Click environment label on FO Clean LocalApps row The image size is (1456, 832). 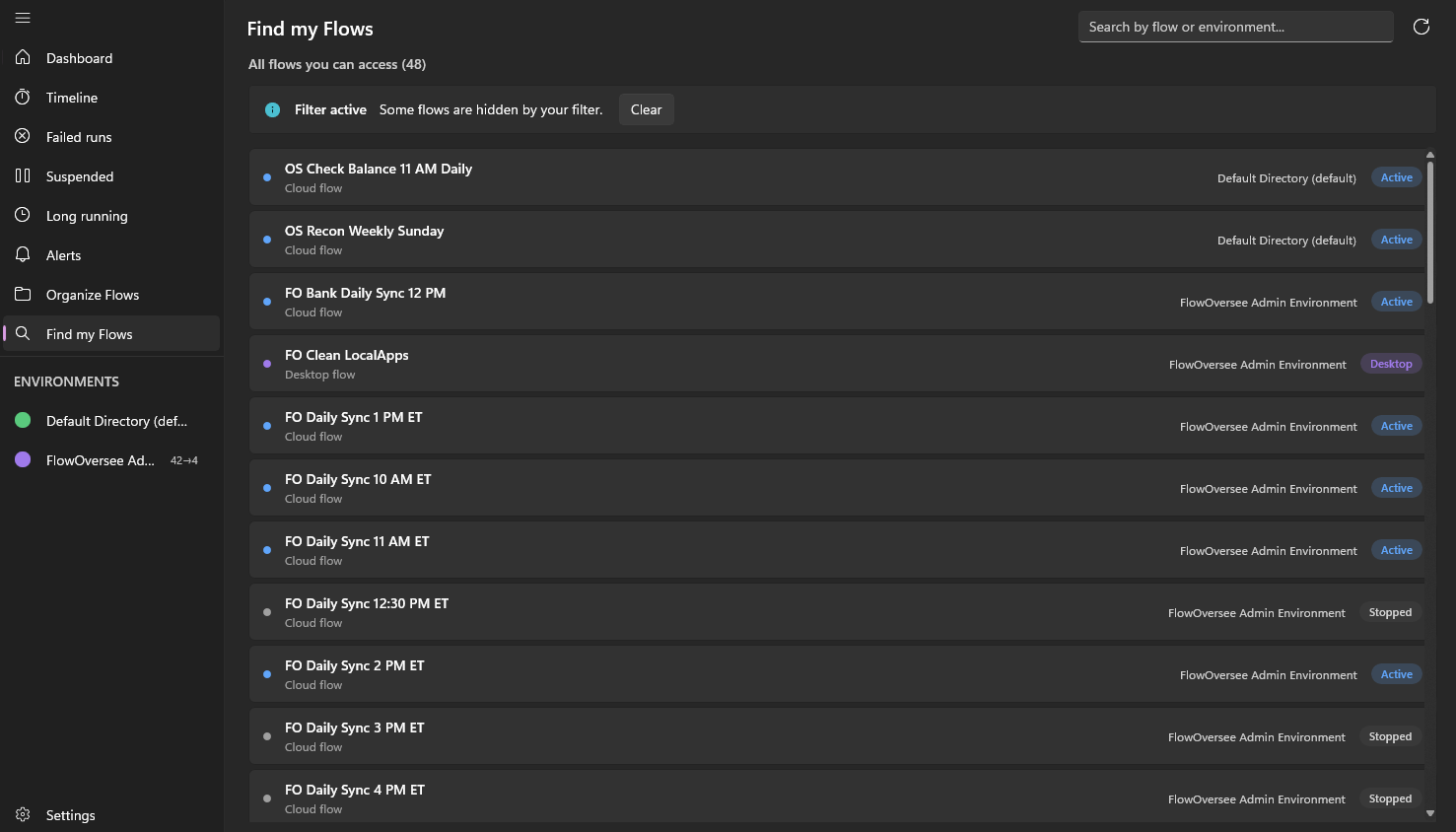(1257, 365)
